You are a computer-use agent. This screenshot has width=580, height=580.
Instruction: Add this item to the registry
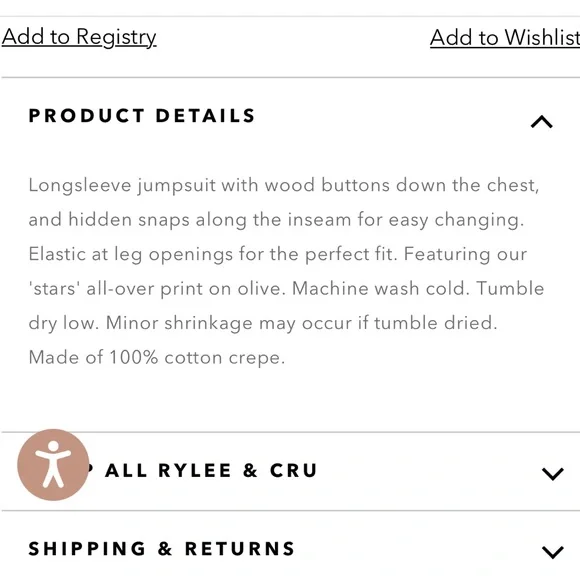[x=79, y=37]
